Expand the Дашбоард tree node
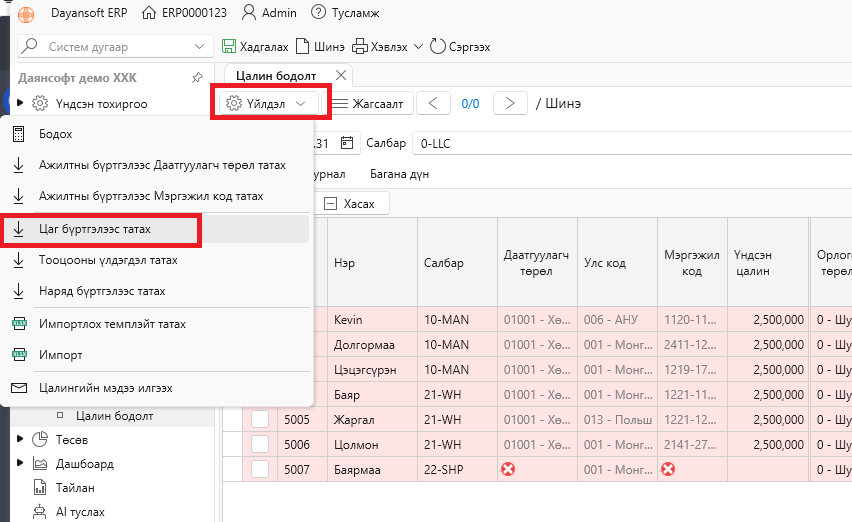 point(20,463)
